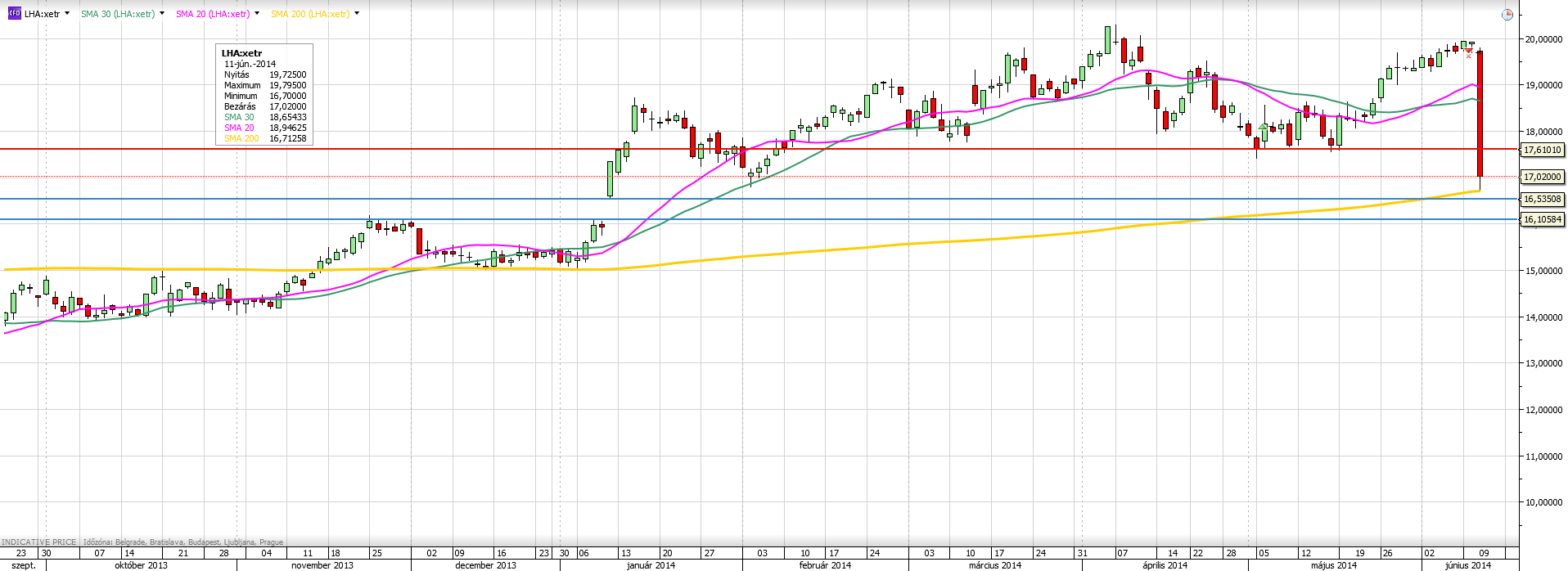
Task: Click the large red candlestick of 11 June
Action: (1480, 113)
